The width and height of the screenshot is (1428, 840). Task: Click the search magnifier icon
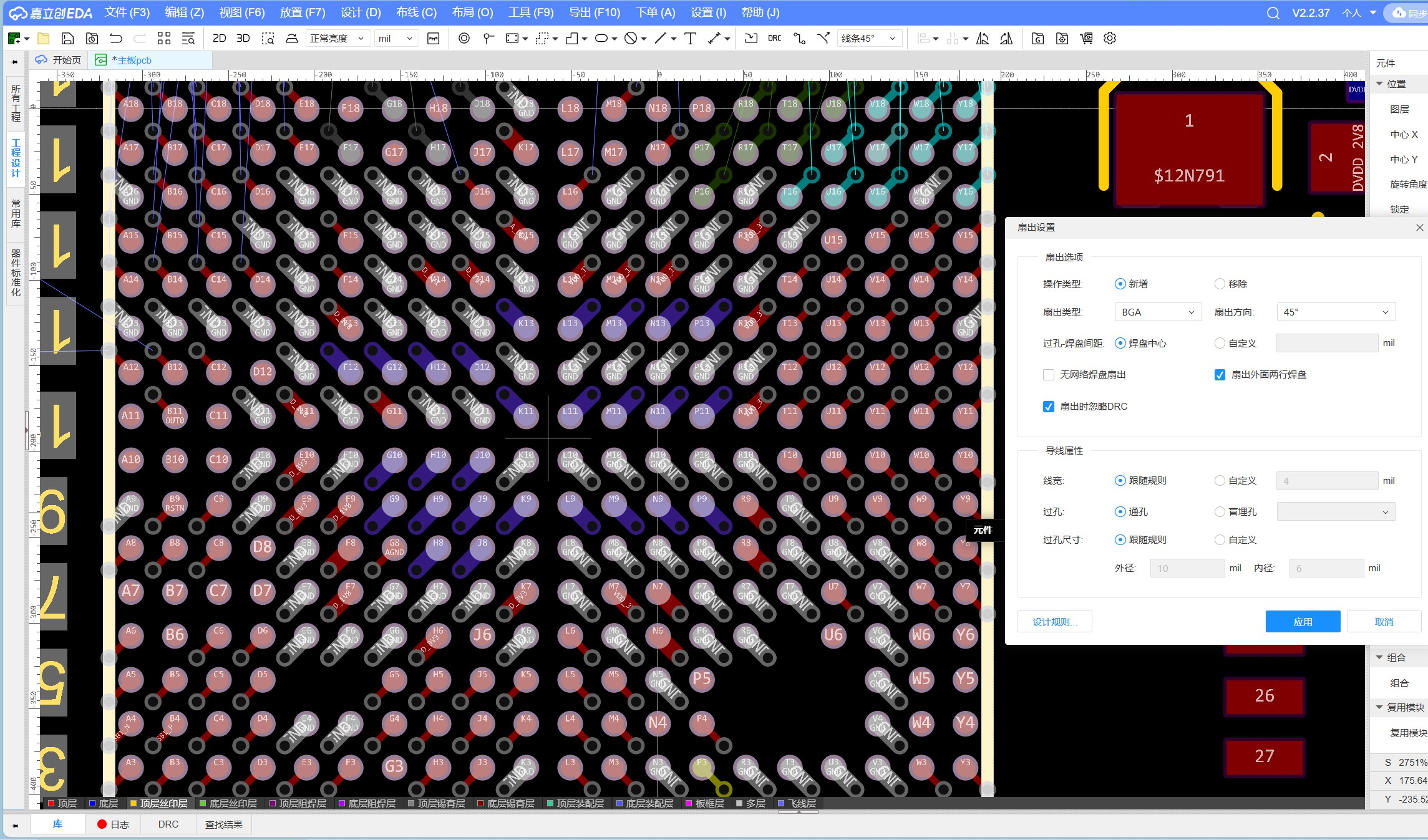1273,13
